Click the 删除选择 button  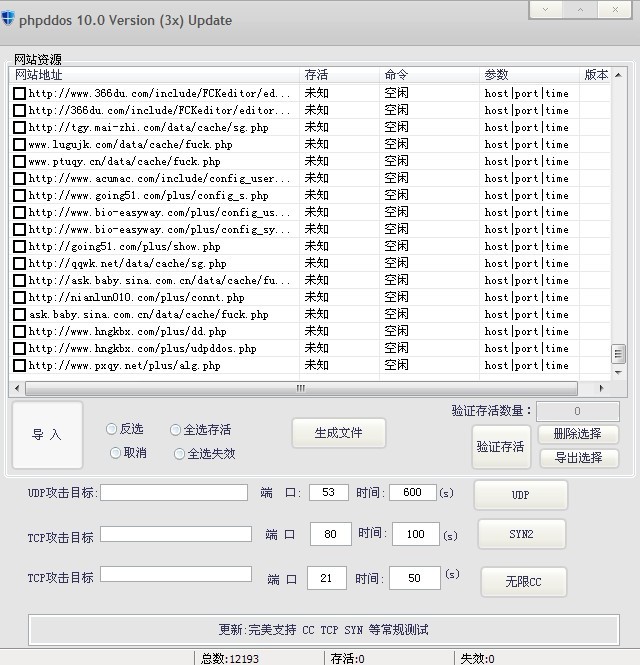pos(578,434)
